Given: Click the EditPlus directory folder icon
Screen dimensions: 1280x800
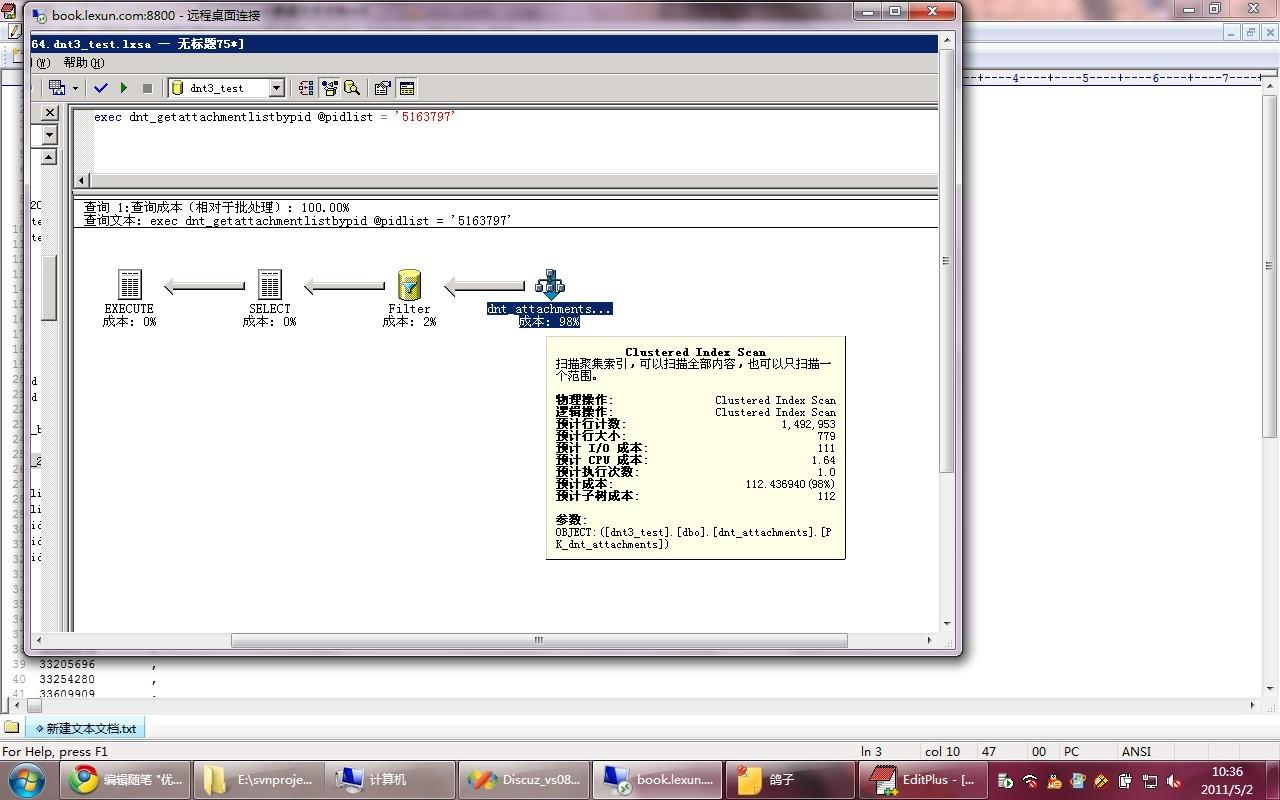Looking at the screenshot, I should coord(12,728).
